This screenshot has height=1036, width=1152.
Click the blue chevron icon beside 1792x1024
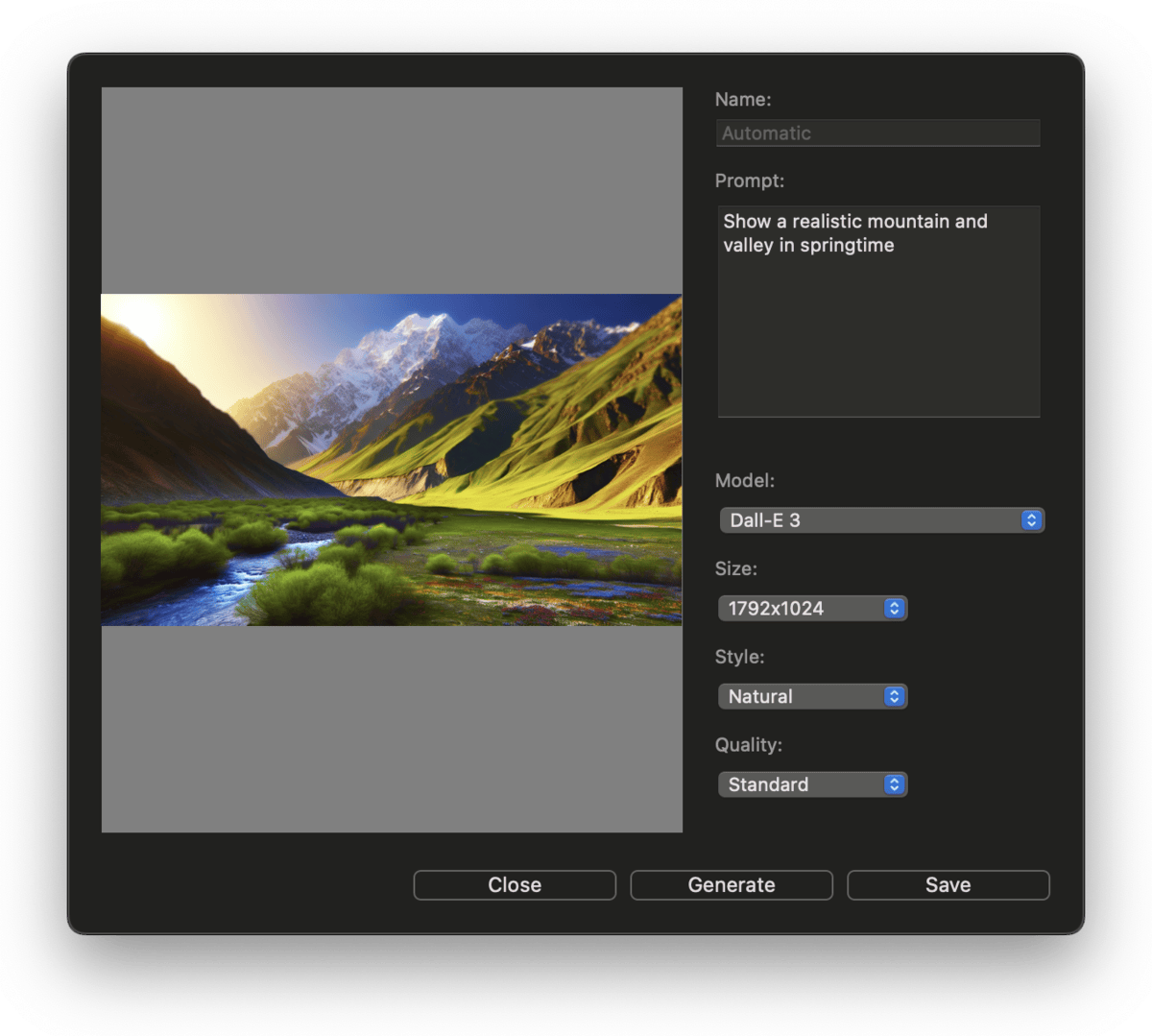pyautogui.click(x=894, y=609)
